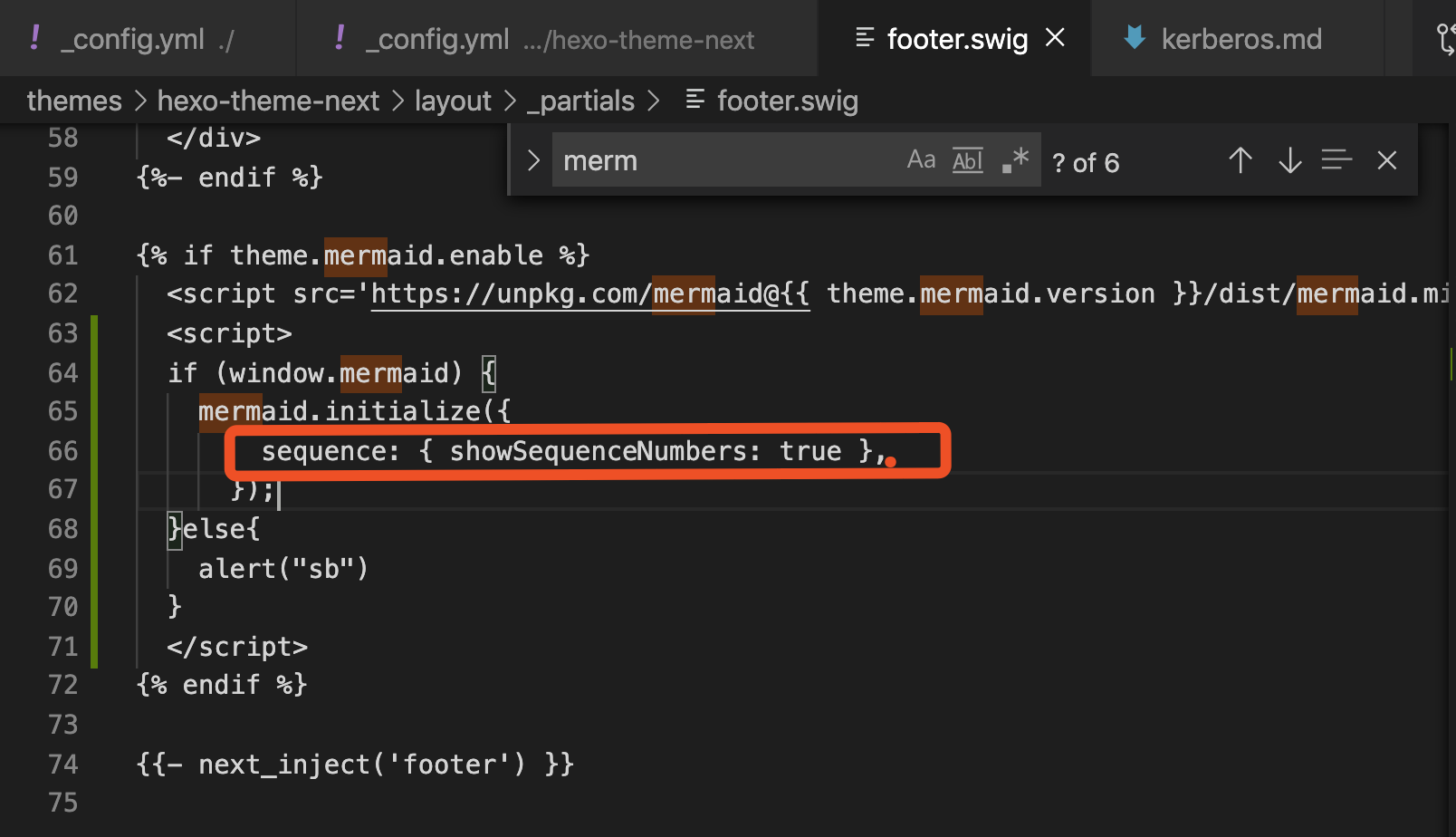This screenshot has height=837, width=1456.
Task: Click the green change indicator beside line 67
Action: (94, 489)
